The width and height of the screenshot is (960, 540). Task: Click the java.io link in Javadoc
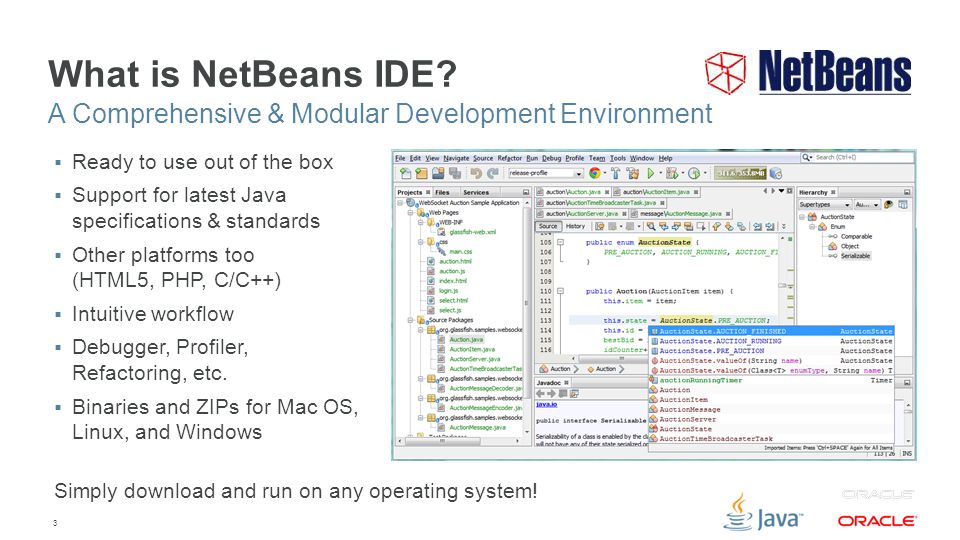547,405
